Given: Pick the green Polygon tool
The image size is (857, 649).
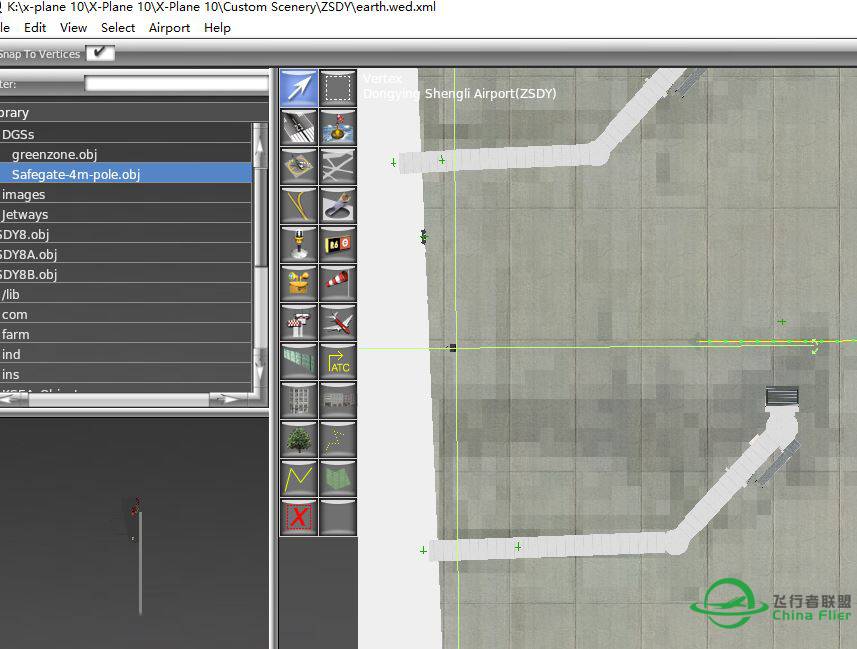Looking at the screenshot, I should pos(338,478).
